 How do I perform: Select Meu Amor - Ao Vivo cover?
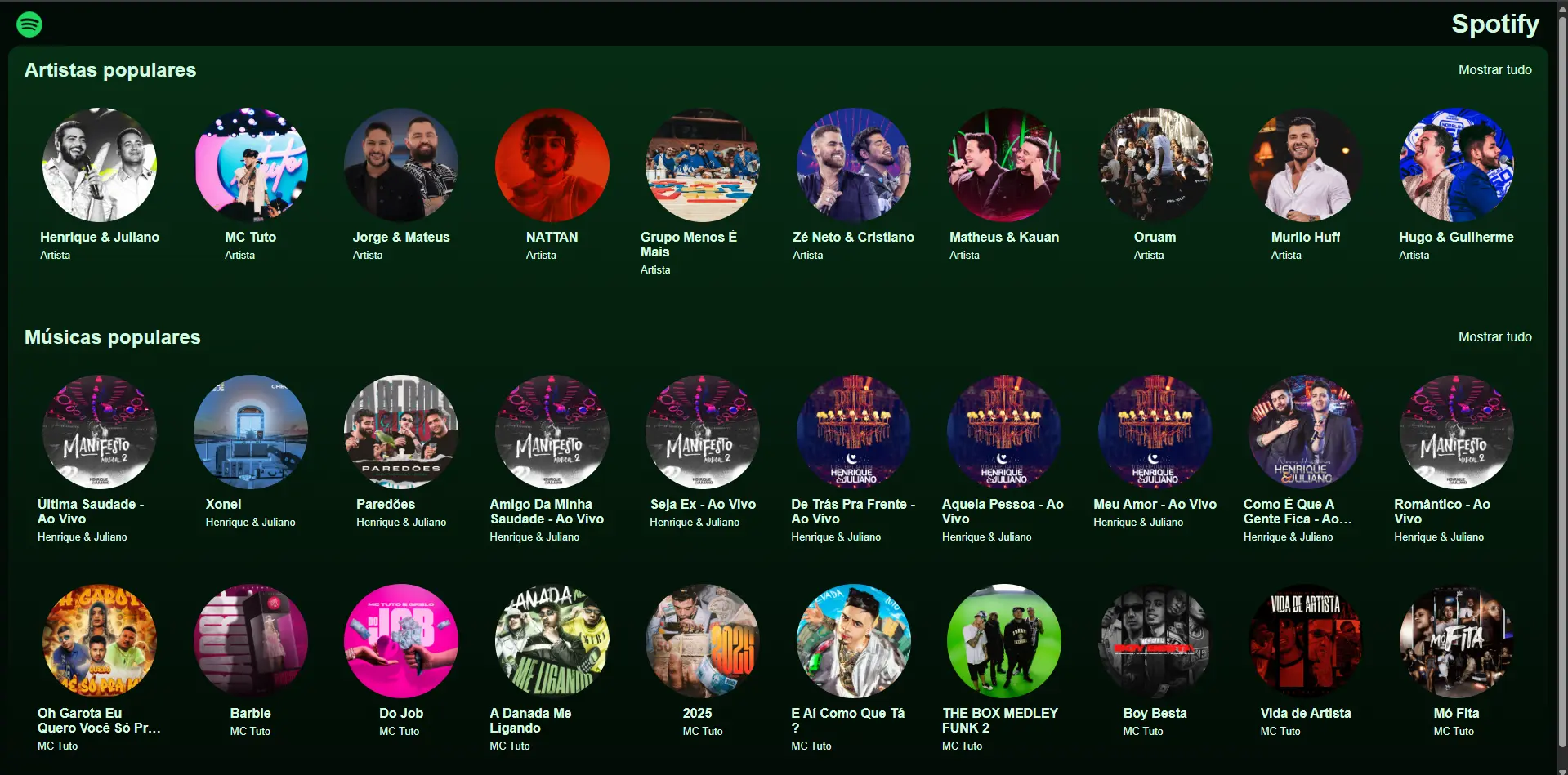click(x=1155, y=432)
